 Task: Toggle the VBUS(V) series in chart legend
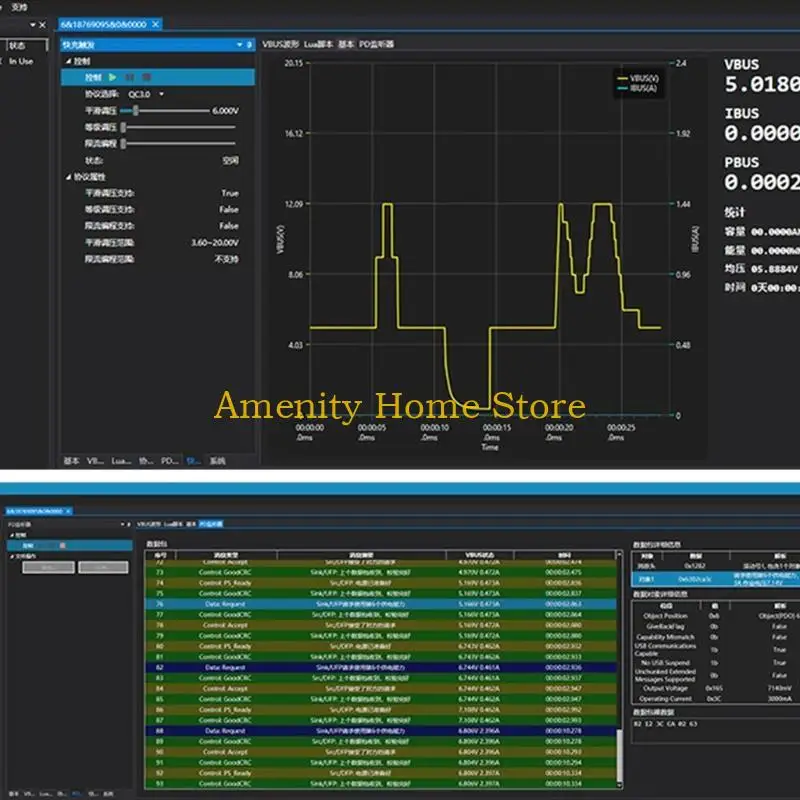[x=638, y=78]
